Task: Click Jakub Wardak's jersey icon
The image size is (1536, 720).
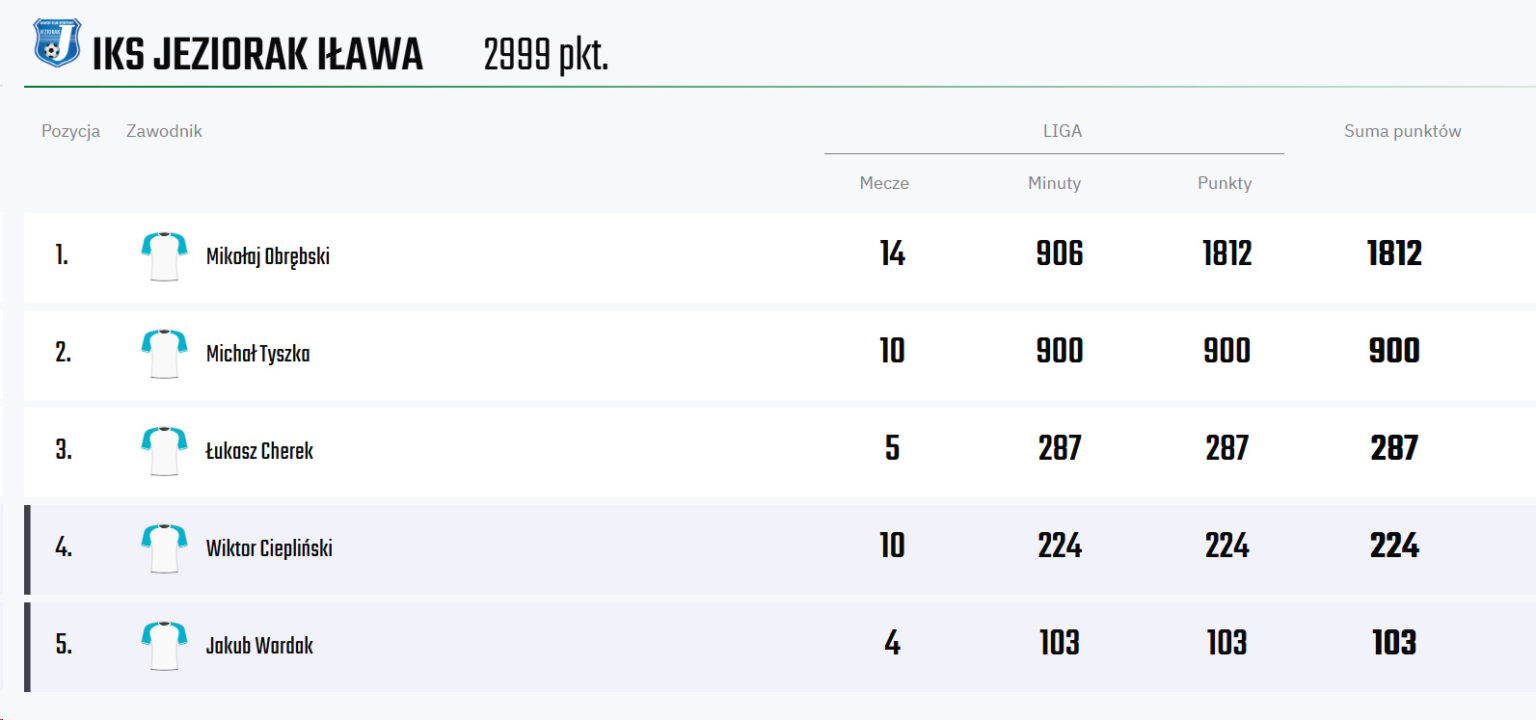Action: 164,645
